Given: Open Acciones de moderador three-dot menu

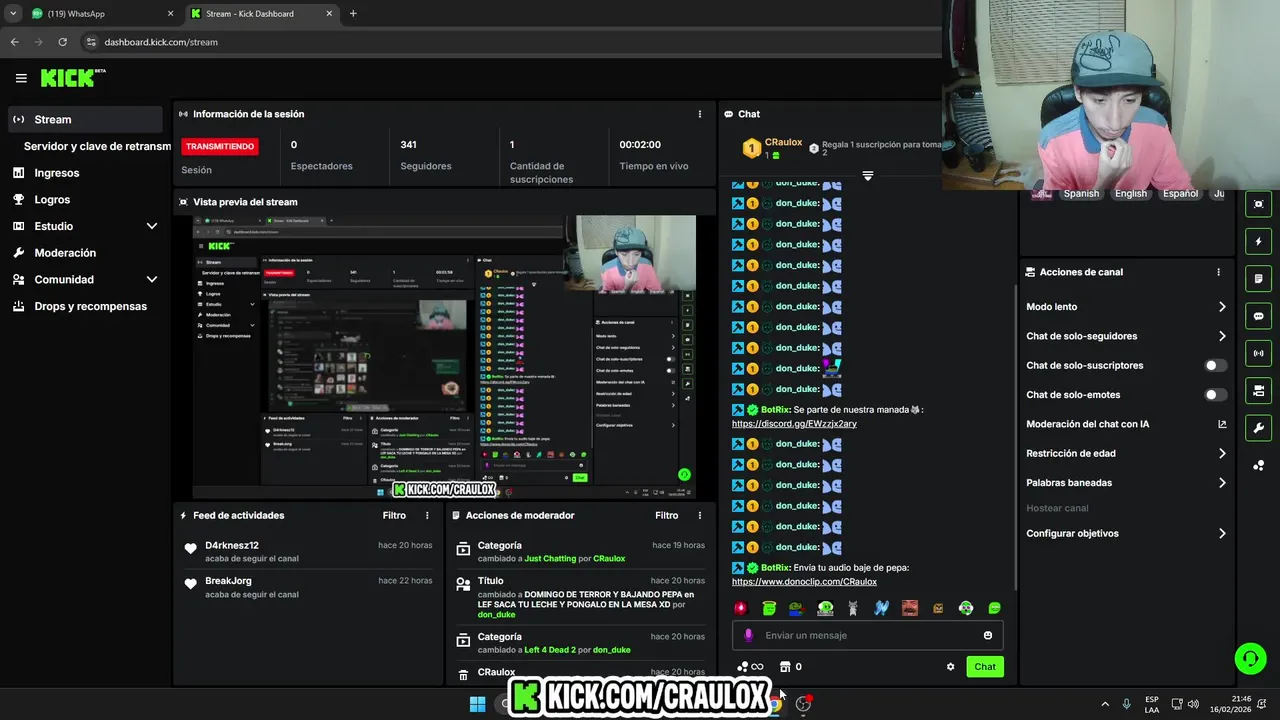Looking at the screenshot, I should [x=700, y=516].
